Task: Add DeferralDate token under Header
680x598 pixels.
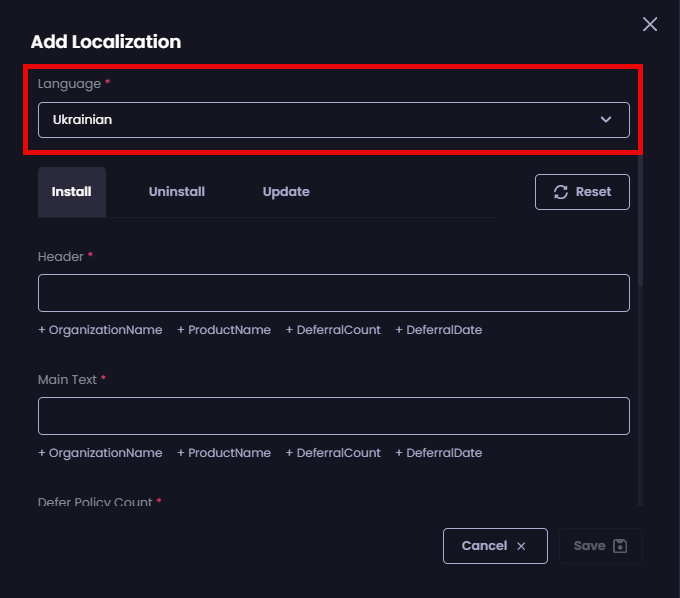Action: pyautogui.click(x=439, y=330)
